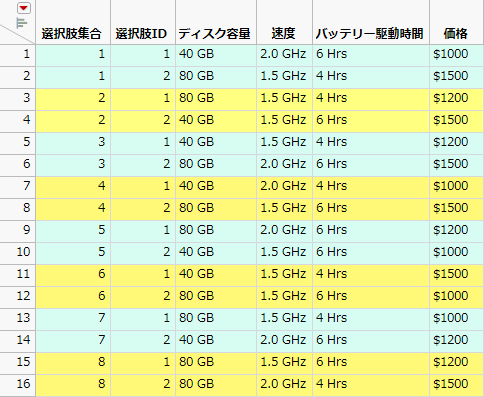Viewport: 484px width, 397px height.
Task: Select row number 6
Action: coord(17,164)
